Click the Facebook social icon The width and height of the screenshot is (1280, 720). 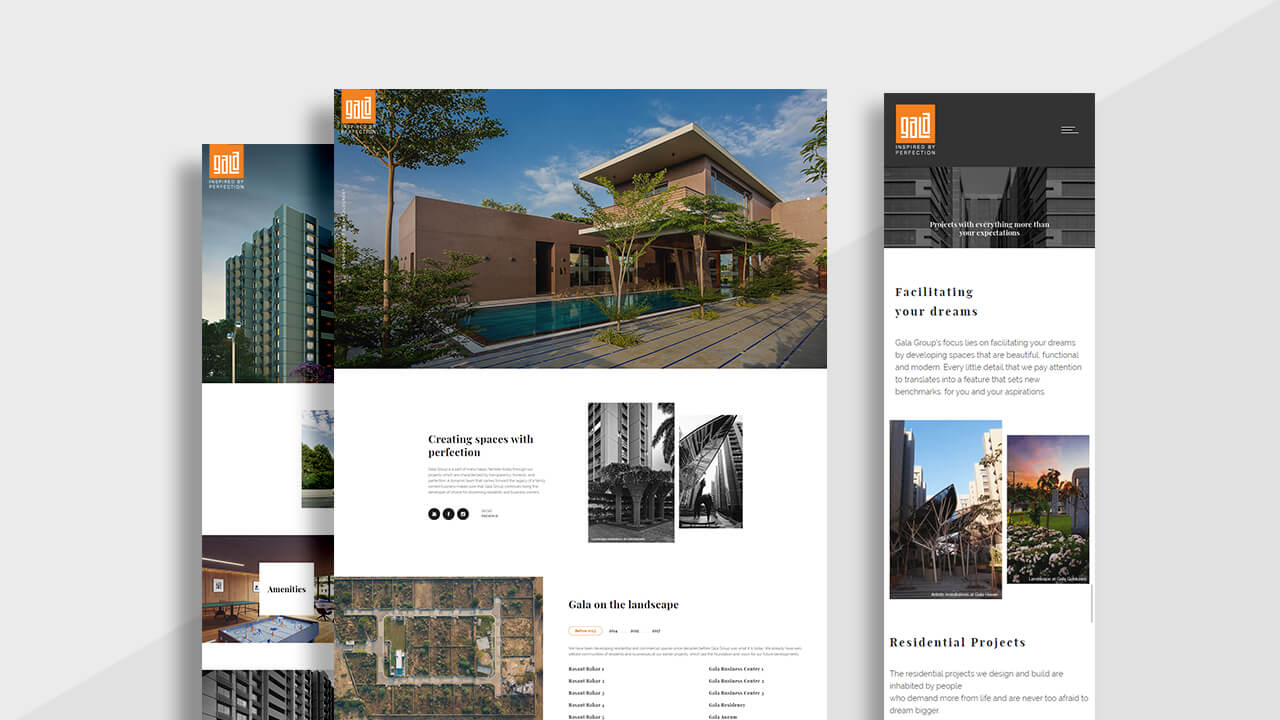click(448, 514)
